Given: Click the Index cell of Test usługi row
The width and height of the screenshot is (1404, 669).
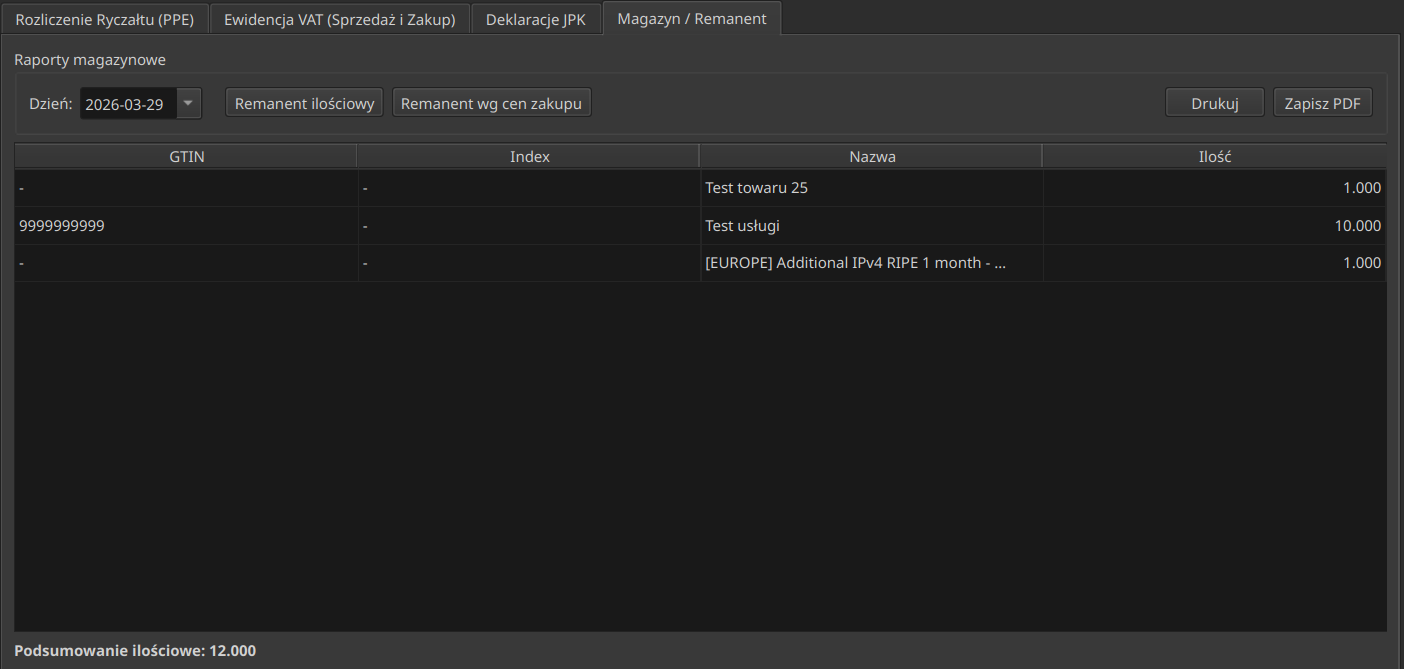Looking at the screenshot, I should coord(529,226).
